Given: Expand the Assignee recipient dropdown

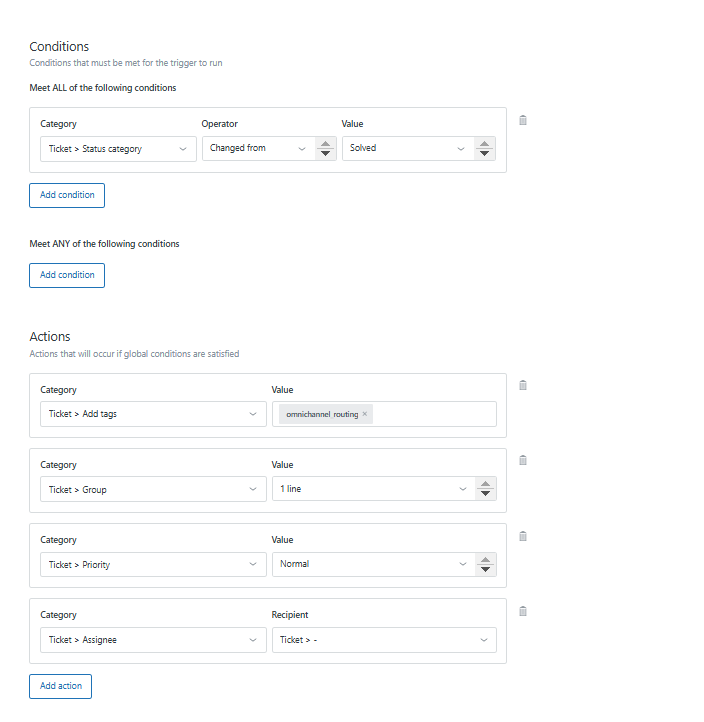Looking at the screenshot, I should pyautogui.click(x=384, y=640).
